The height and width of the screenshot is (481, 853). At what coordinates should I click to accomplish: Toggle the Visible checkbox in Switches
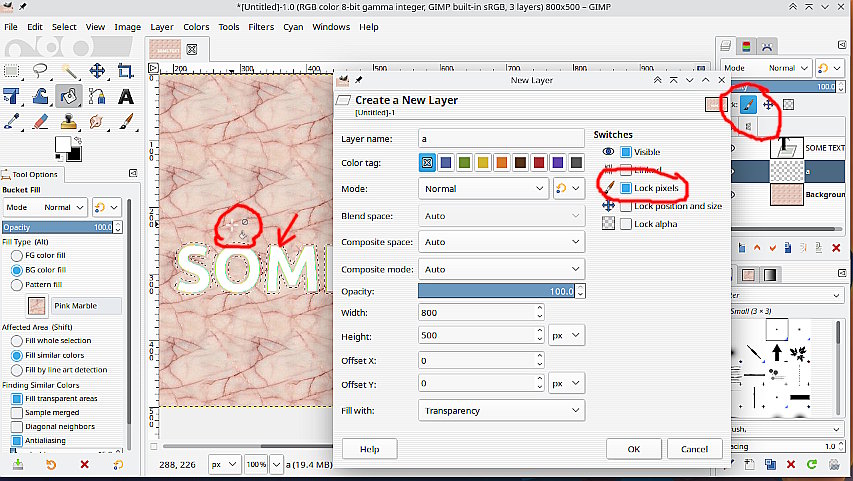pyautogui.click(x=626, y=152)
